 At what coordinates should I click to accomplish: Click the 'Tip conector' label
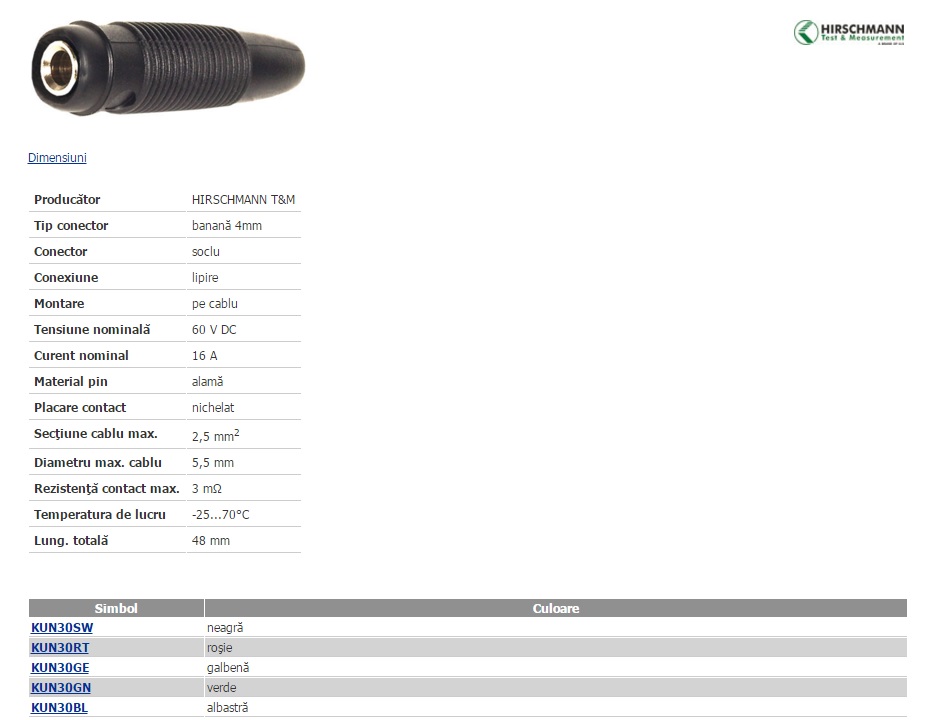(x=71, y=226)
